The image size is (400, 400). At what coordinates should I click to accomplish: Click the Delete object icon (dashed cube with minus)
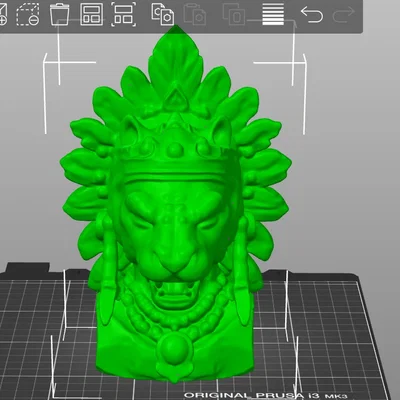(28, 14)
